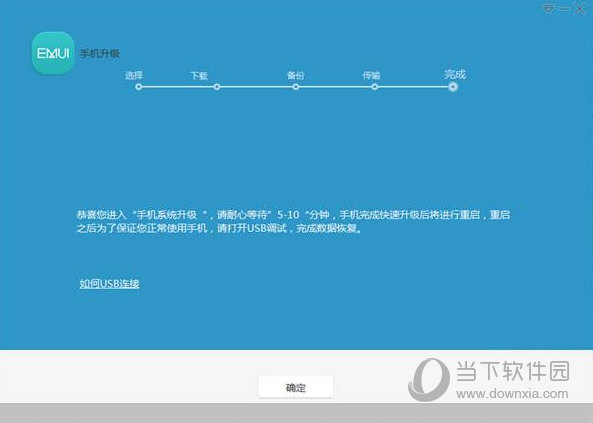
Task: Select the 选择 step marker
Action: tap(138, 87)
